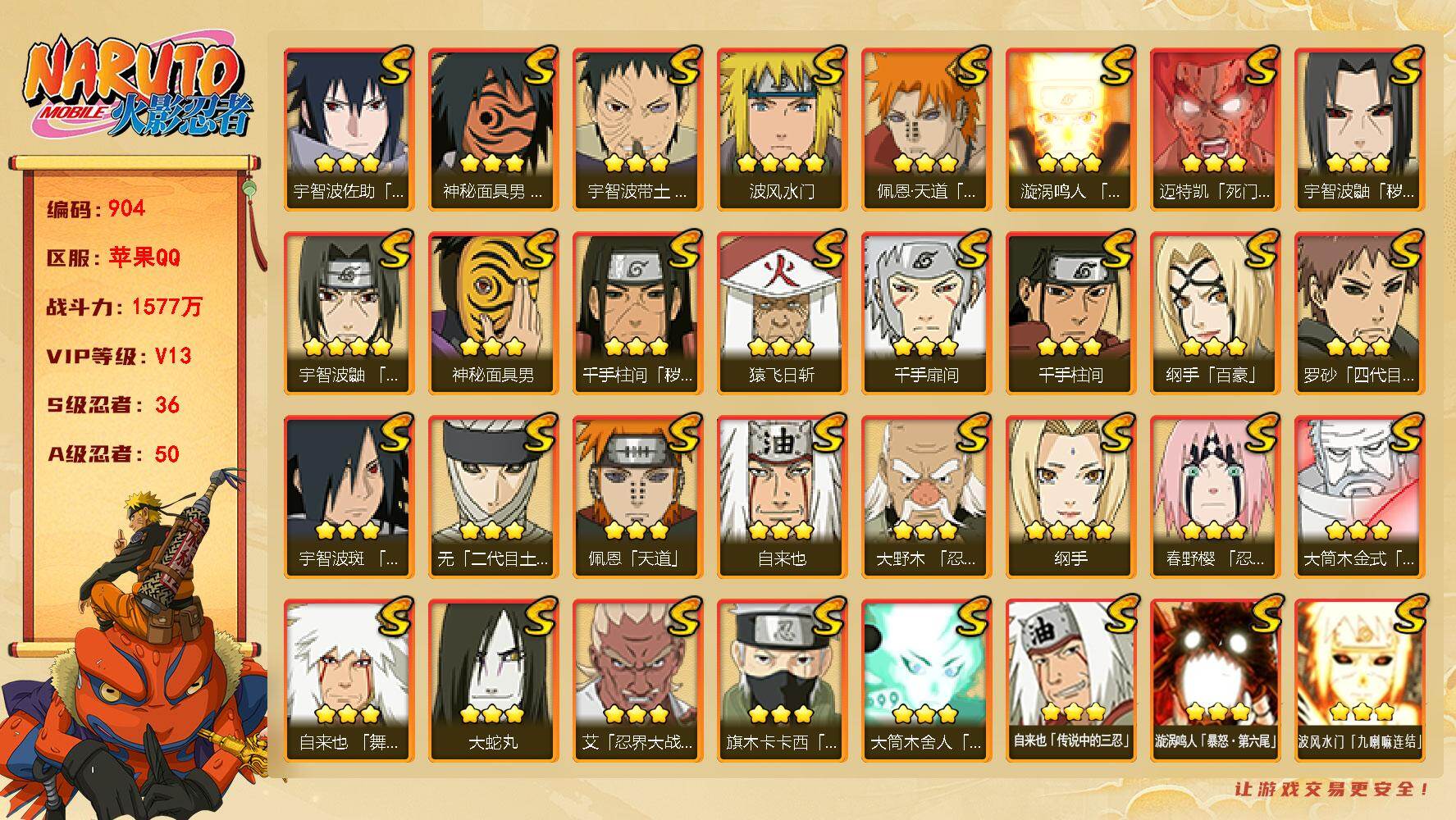Viewport: 1456px width, 820px height.
Task: Choose the 千手扉间 ninja card
Action: point(926,312)
